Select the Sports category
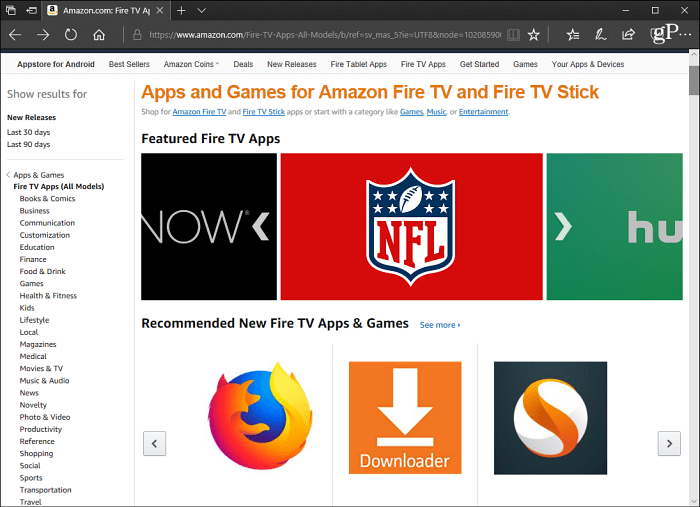This screenshot has height=507, width=700. coord(31,478)
